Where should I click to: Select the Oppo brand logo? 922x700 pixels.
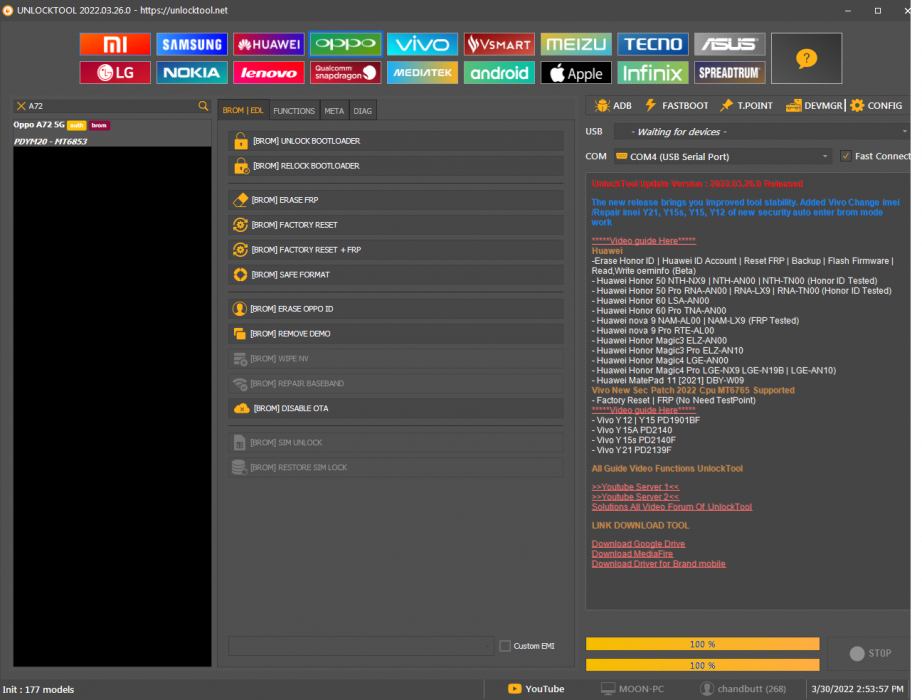[345, 44]
